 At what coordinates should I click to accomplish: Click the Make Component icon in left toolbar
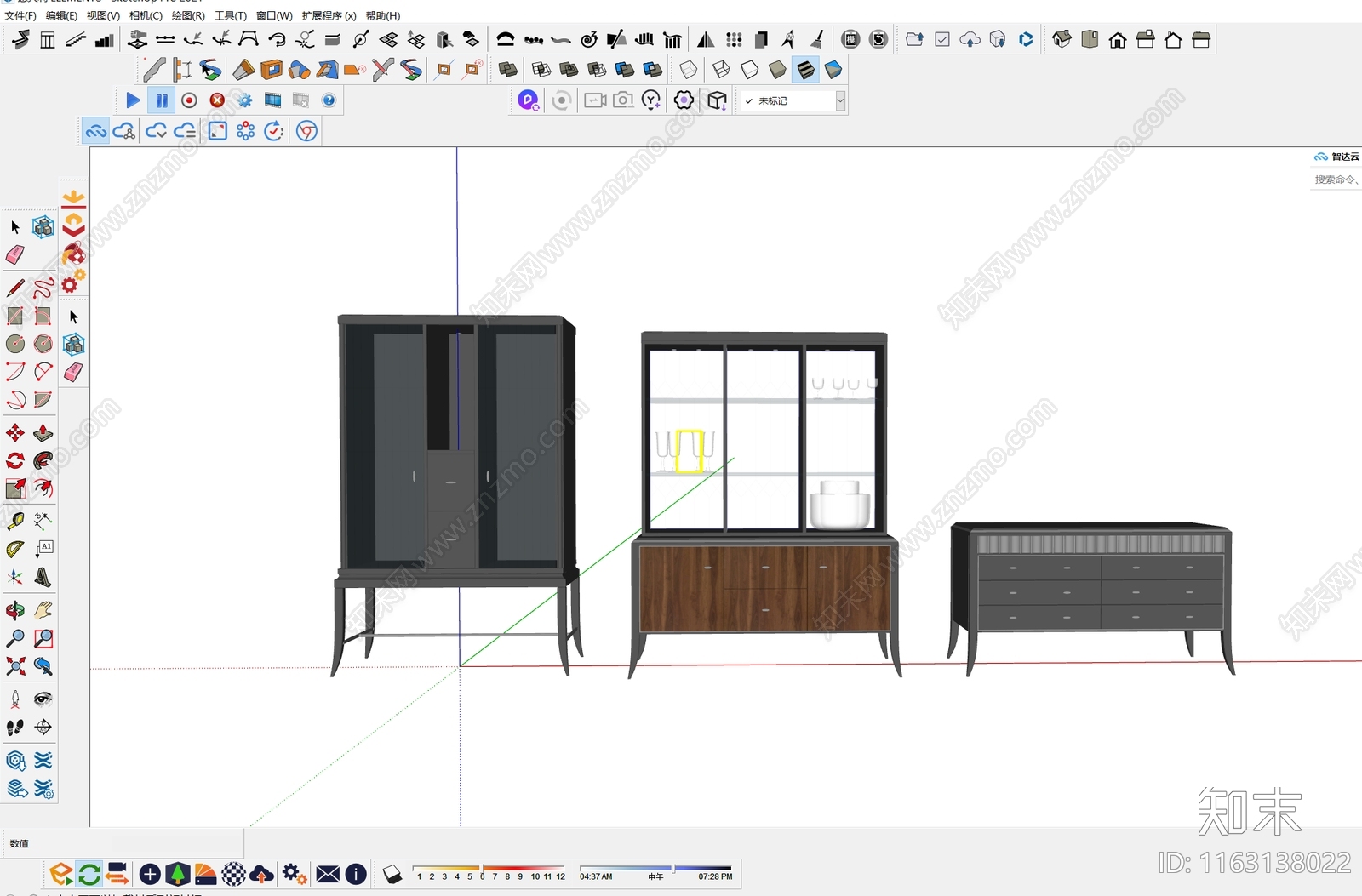coord(43,227)
